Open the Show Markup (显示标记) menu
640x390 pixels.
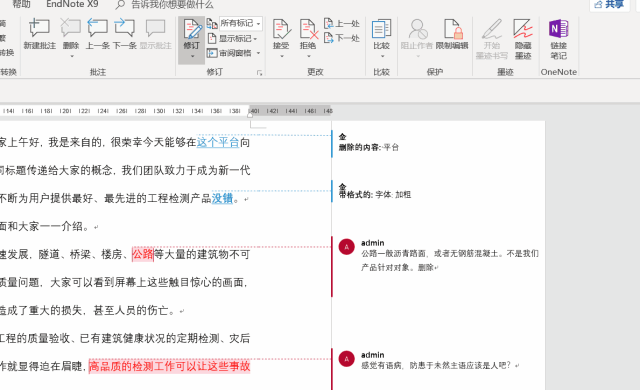click(233, 39)
